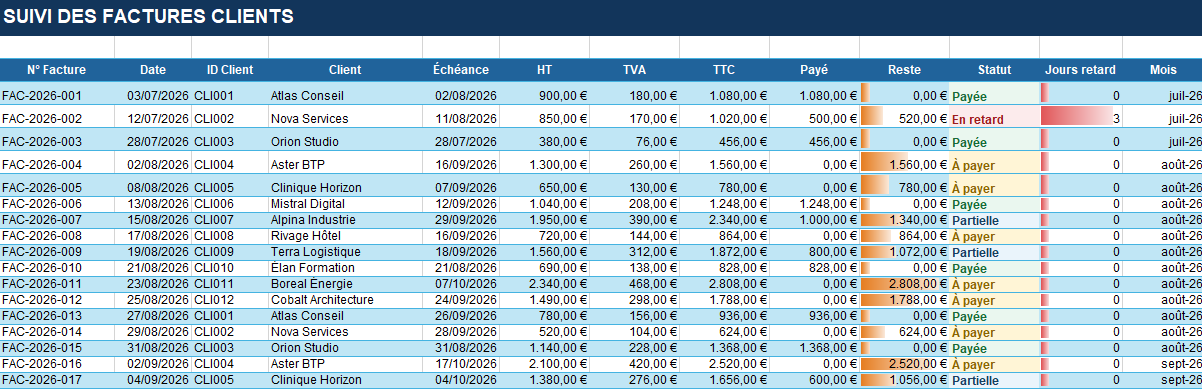Image resolution: width=1202 pixels, height=389 pixels.
Task: Click client cell 'Boreal Energie'
Action: tap(345, 284)
